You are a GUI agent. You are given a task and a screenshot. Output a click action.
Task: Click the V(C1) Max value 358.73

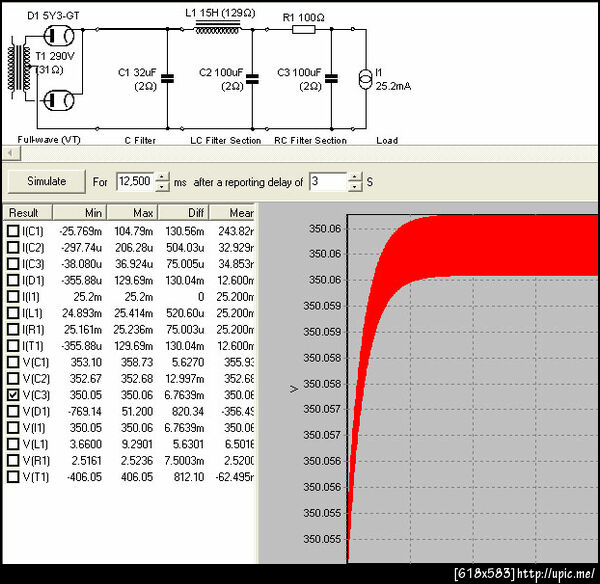137,362
